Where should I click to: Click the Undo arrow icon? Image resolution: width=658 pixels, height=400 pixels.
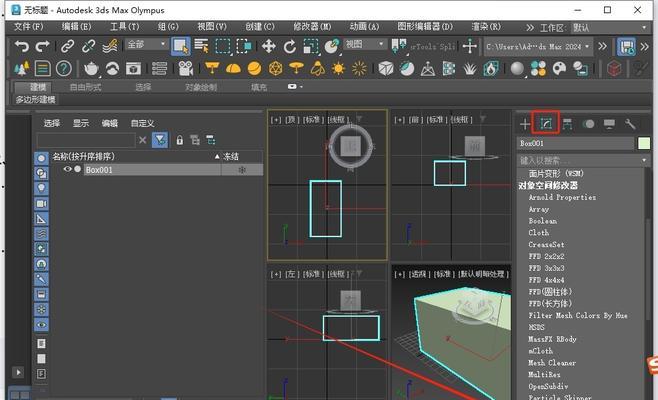[x=21, y=46]
